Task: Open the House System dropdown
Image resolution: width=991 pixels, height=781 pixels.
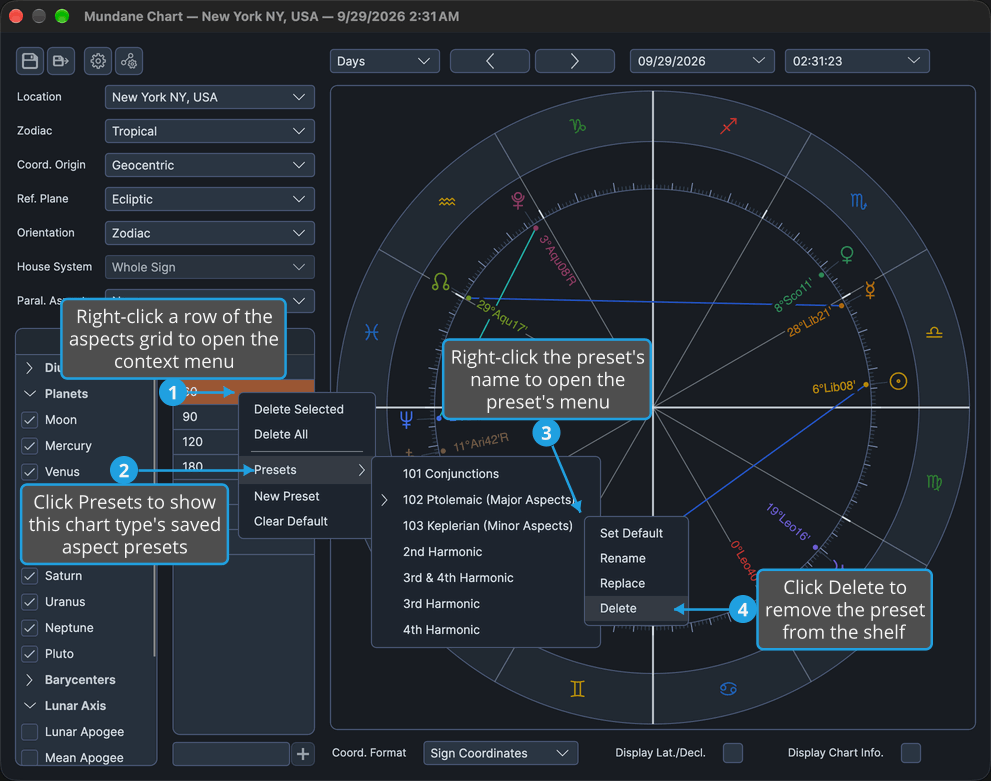Action: coord(210,268)
